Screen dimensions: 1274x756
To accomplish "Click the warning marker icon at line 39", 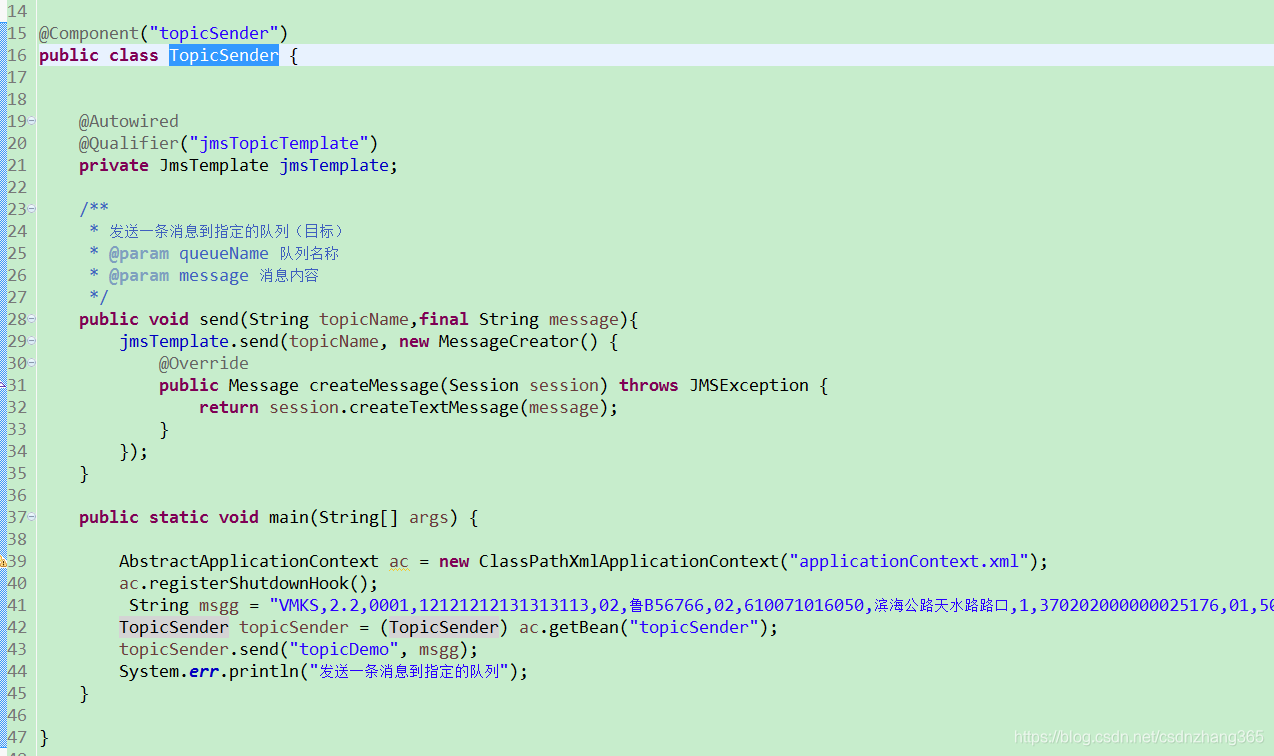I will (3, 561).
